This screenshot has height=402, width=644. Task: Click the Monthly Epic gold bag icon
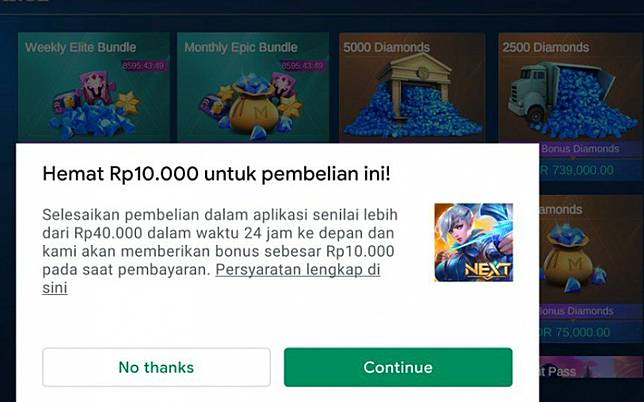pos(253,108)
